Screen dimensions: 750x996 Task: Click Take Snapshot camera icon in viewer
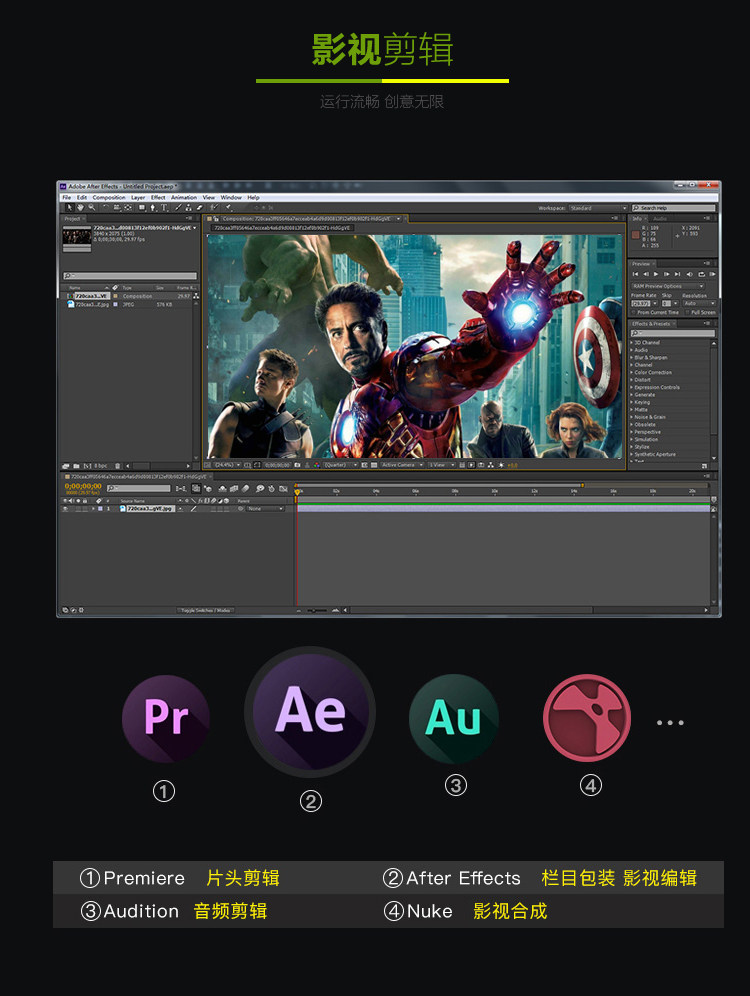pos(297,465)
